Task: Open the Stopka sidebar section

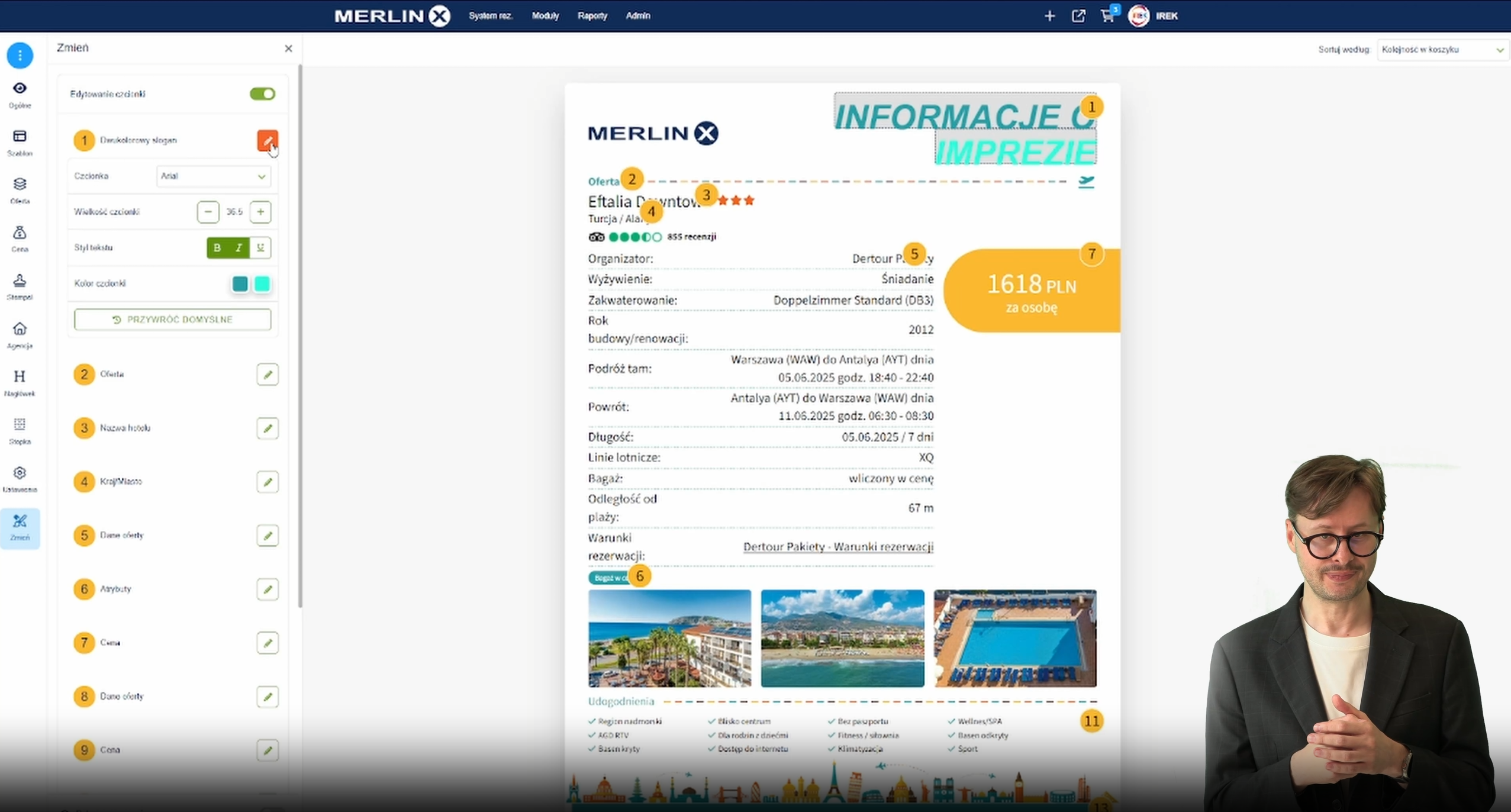Action: click(20, 431)
